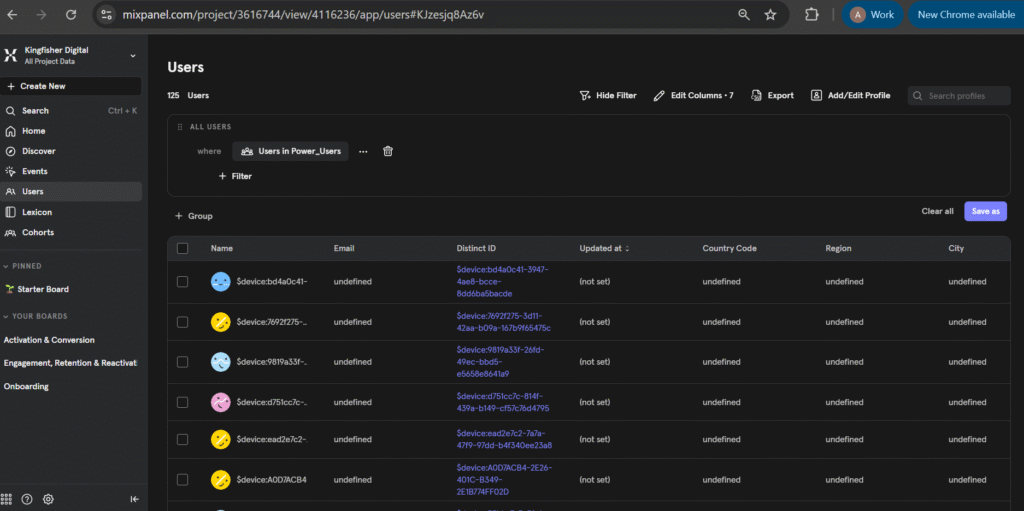Image resolution: width=1024 pixels, height=511 pixels.
Task: Click Add/Edit Profile icon
Action: pos(816,95)
